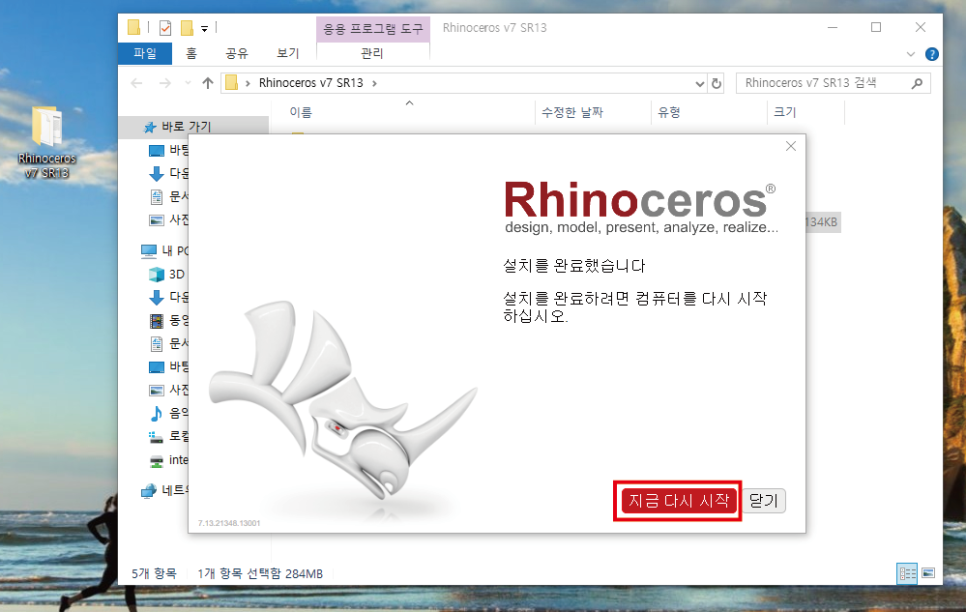Screen dimensions: 966x612
Task: Sort by the 크기 column header
Action: coord(785,112)
